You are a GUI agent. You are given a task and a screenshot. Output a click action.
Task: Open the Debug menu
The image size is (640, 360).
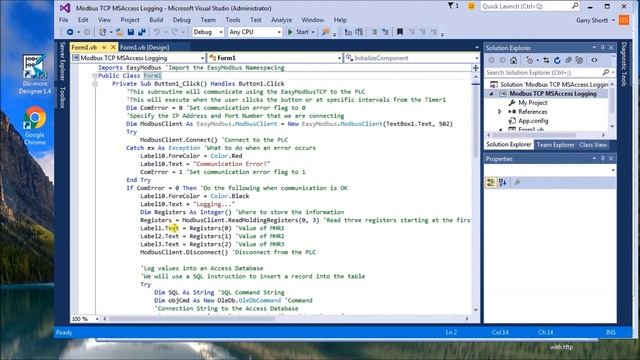pyautogui.click(x=182, y=20)
